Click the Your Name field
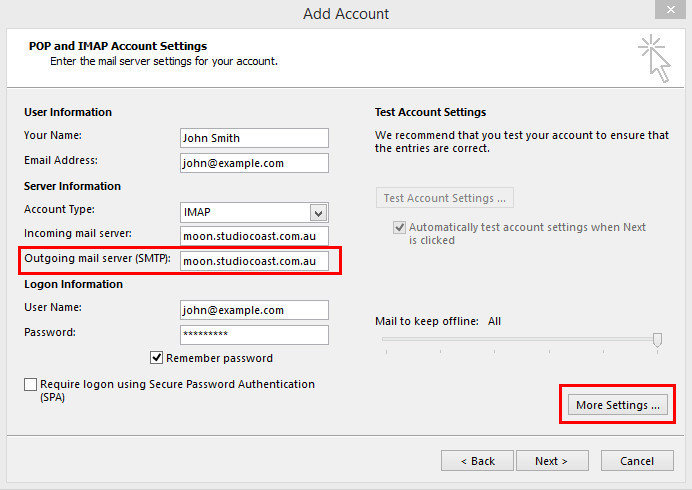 point(254,138)
